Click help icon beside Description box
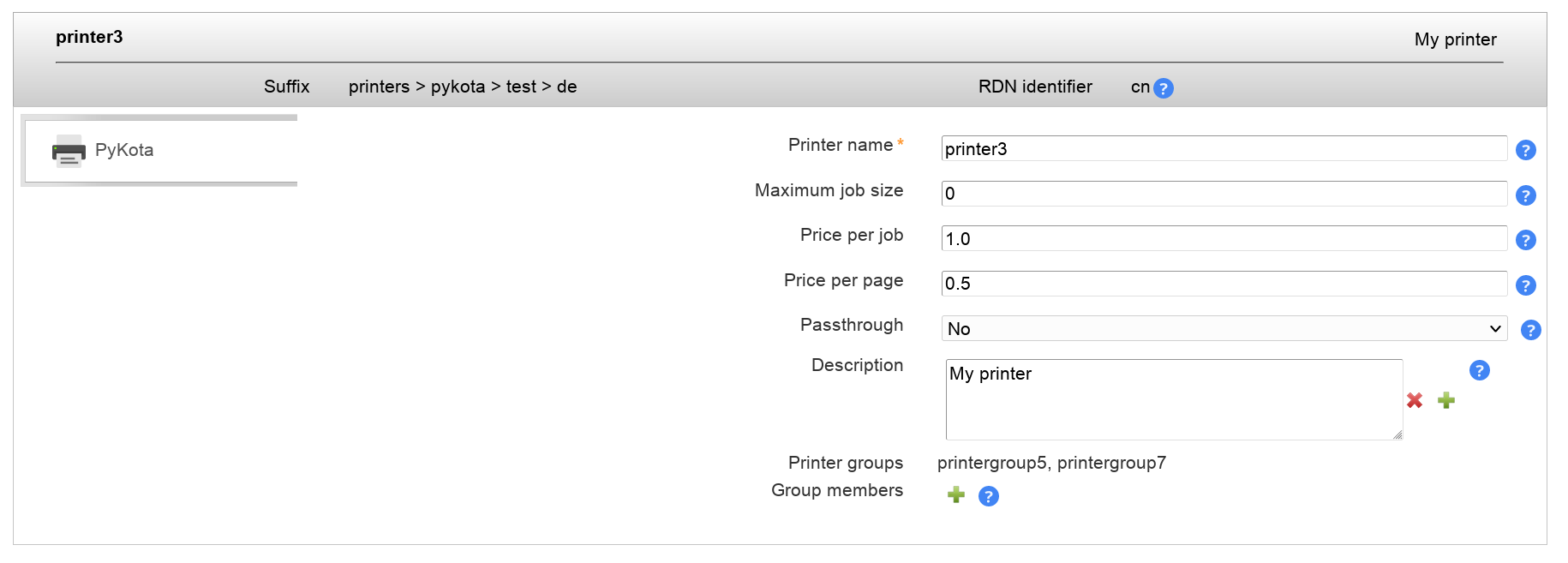Viewport: 1568px width, 563px height. pos(1479,370)
